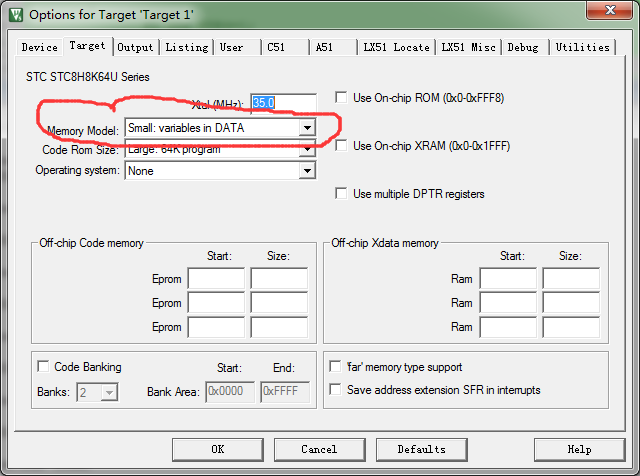
Task: Click second Ram Size field
Action: tap(571, 303)
